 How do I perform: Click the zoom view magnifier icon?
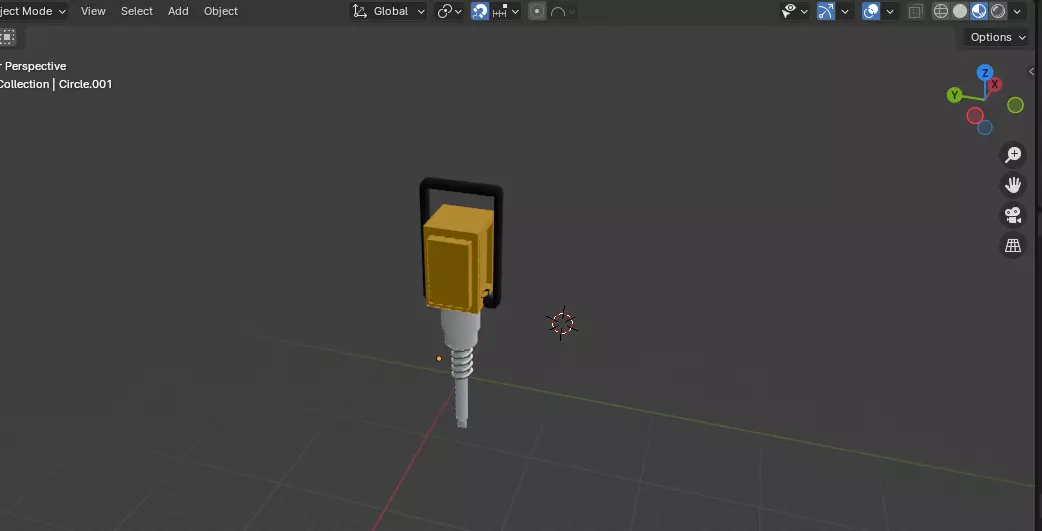(x=1013, y=155)
